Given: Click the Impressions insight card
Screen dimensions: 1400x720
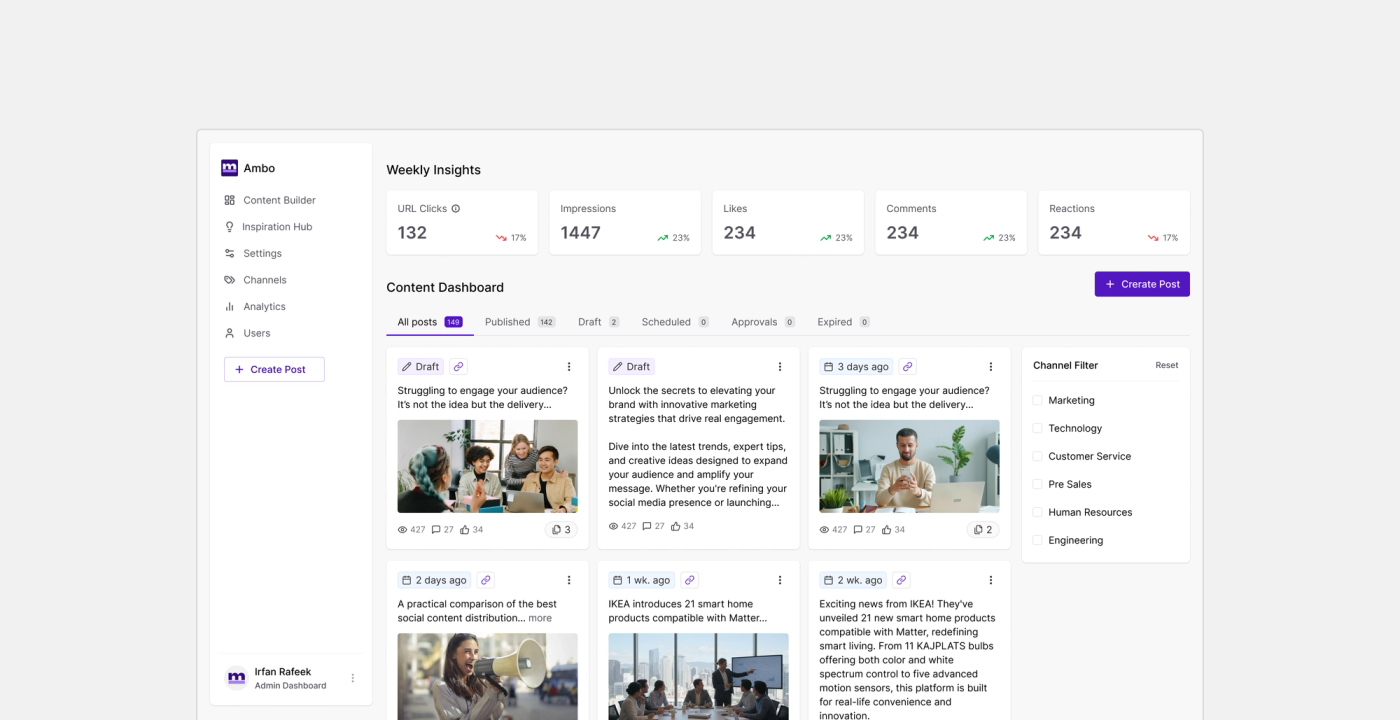Looking at the screenshot, I should pyautogui.click(x=624, y=223).
